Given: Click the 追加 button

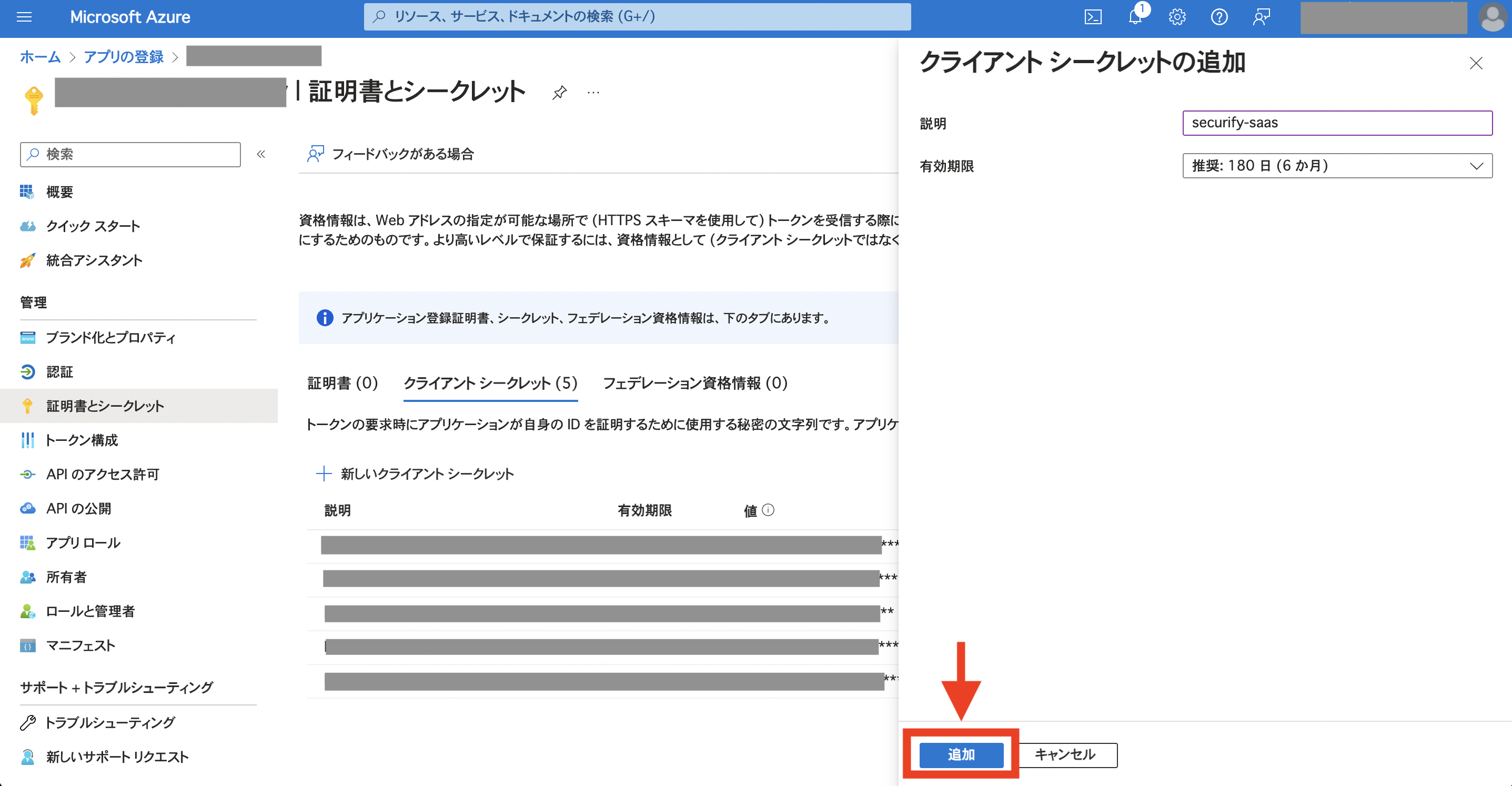Looking at the screenshot, I should [x=961, y=755].
